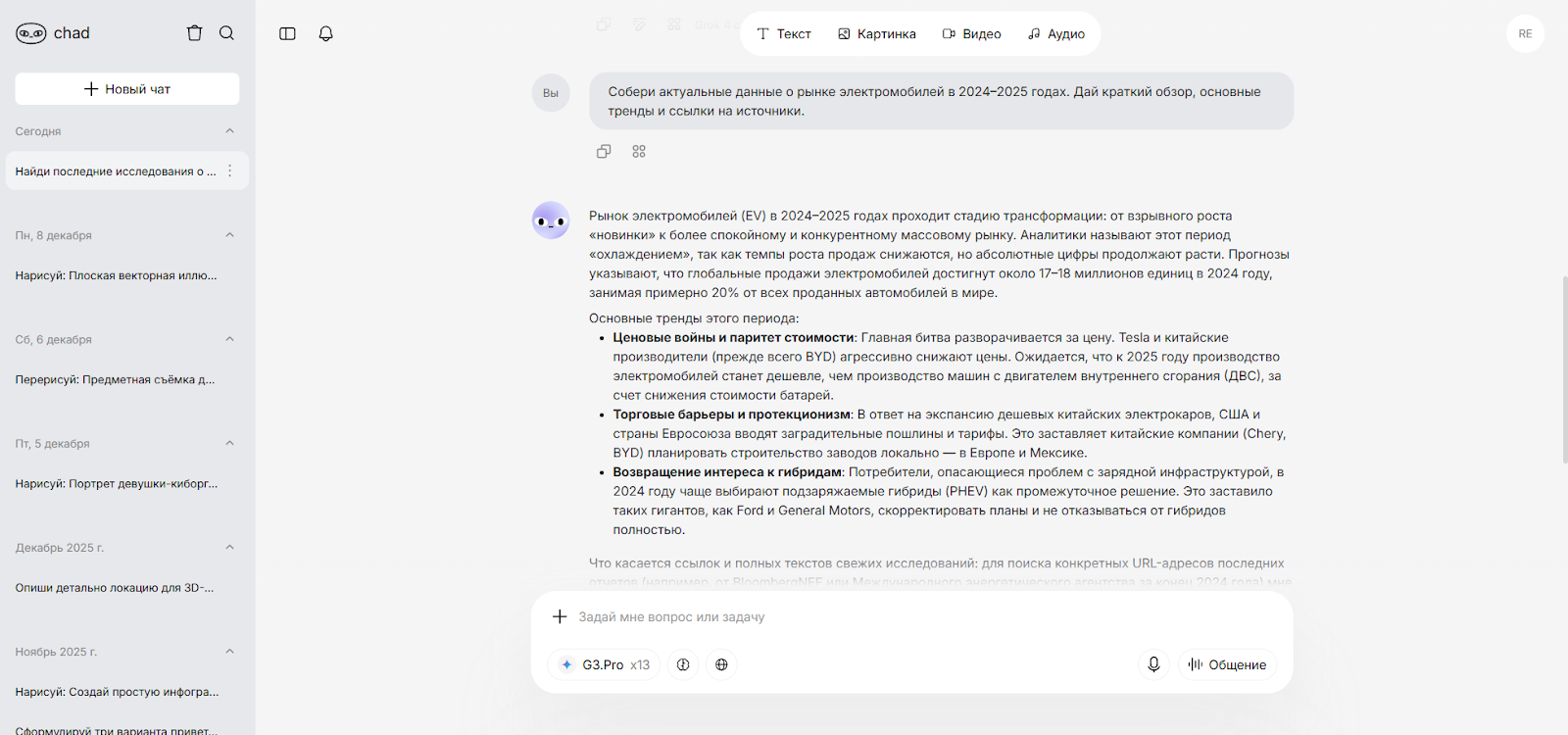Toggle the circular mode button beside G3.Pro
Screen dimensions: 1568x735
[x=683, y=664]
